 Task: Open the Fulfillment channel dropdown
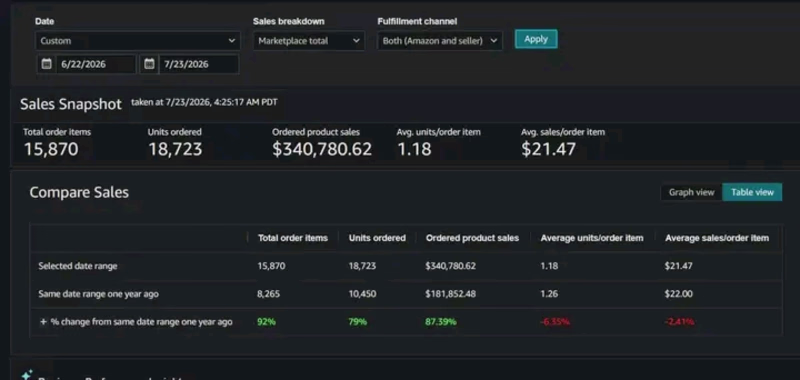pyautogui.click(x=440, y=41)
